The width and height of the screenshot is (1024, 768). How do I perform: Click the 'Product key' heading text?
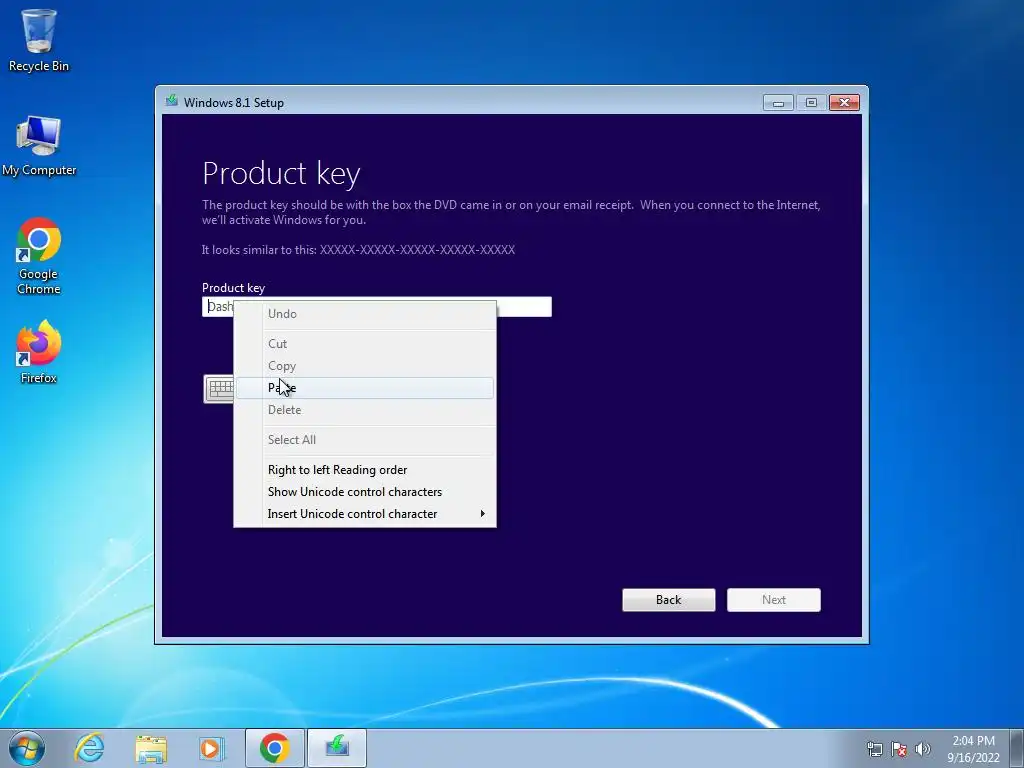coord(281,174)
